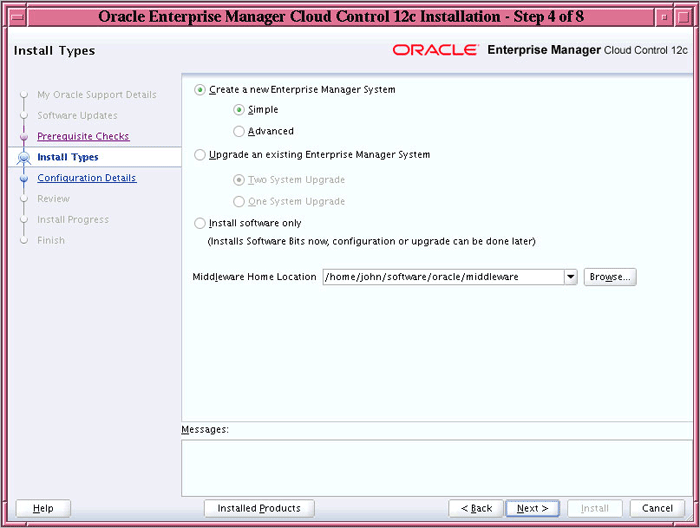Open the window menu icon in title bar

tap(17, 17)
